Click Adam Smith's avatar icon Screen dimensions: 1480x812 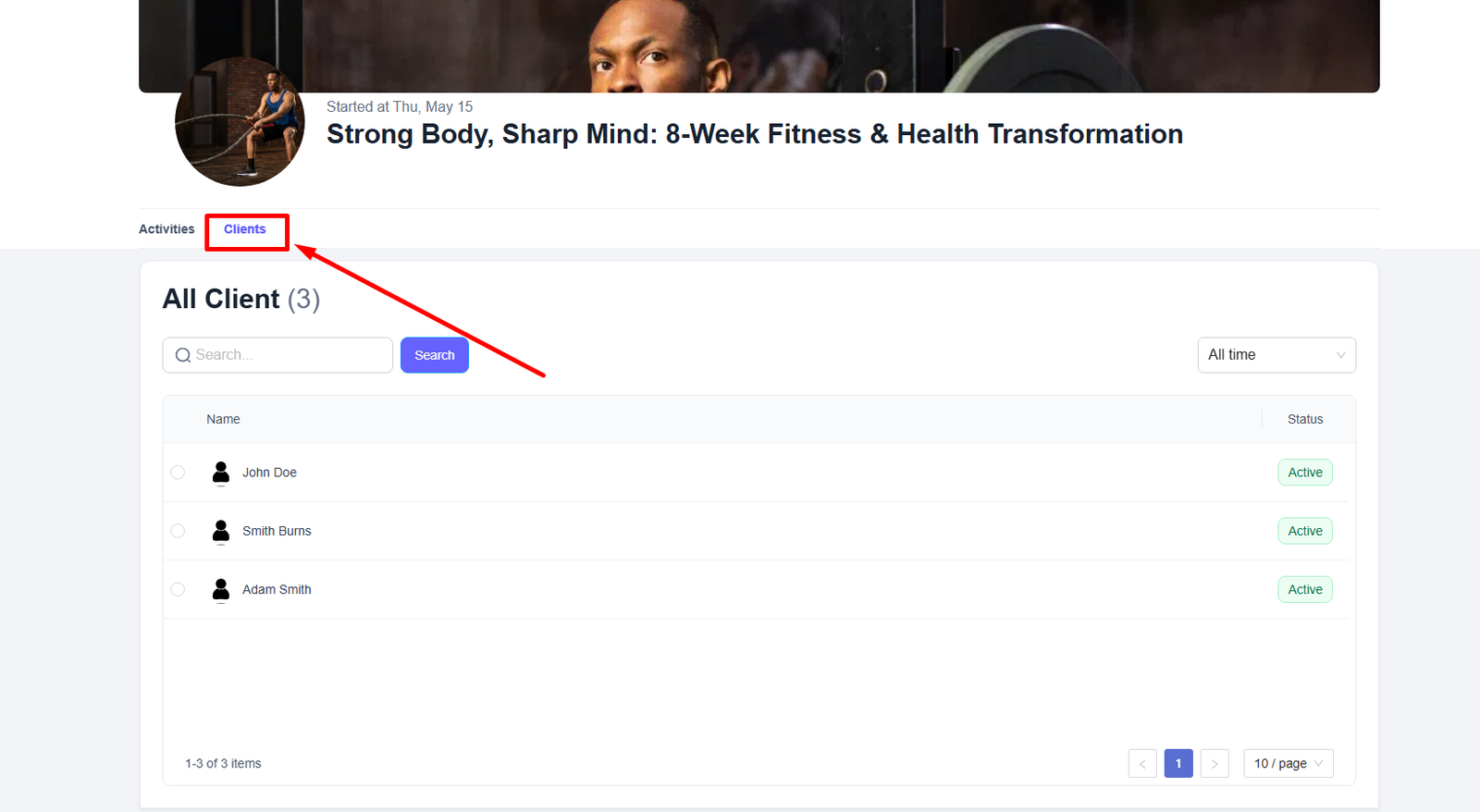click(x=220, y=589)
